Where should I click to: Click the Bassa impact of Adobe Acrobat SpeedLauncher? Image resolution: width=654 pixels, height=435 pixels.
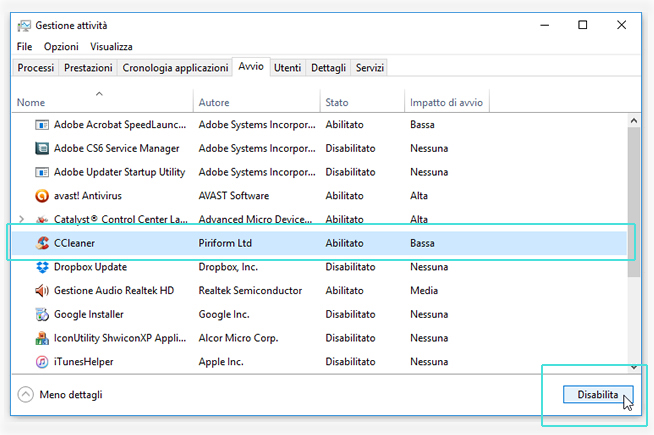[422, 125]
